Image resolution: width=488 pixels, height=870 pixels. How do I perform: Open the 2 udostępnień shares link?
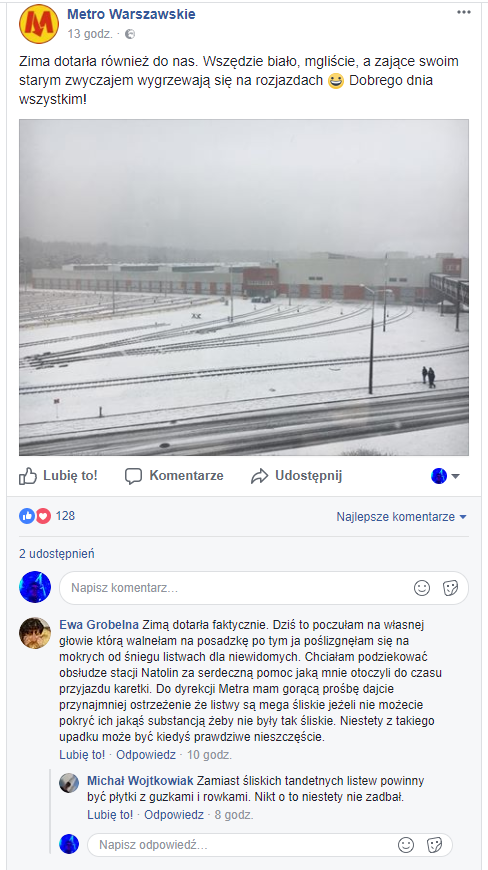57,553
